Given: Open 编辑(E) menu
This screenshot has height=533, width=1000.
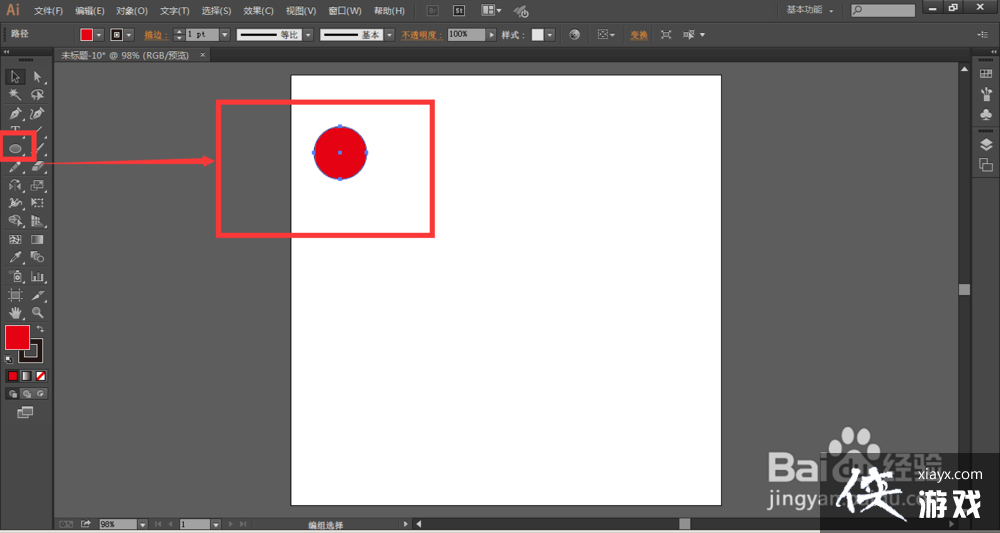Looking at the screenshot, I should [90, 11].
